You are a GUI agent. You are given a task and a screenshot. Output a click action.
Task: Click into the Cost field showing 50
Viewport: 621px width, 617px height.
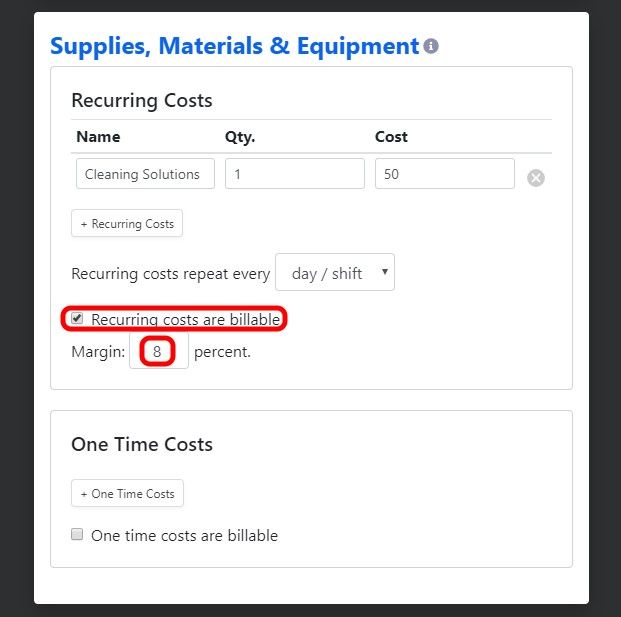(444, 174)
